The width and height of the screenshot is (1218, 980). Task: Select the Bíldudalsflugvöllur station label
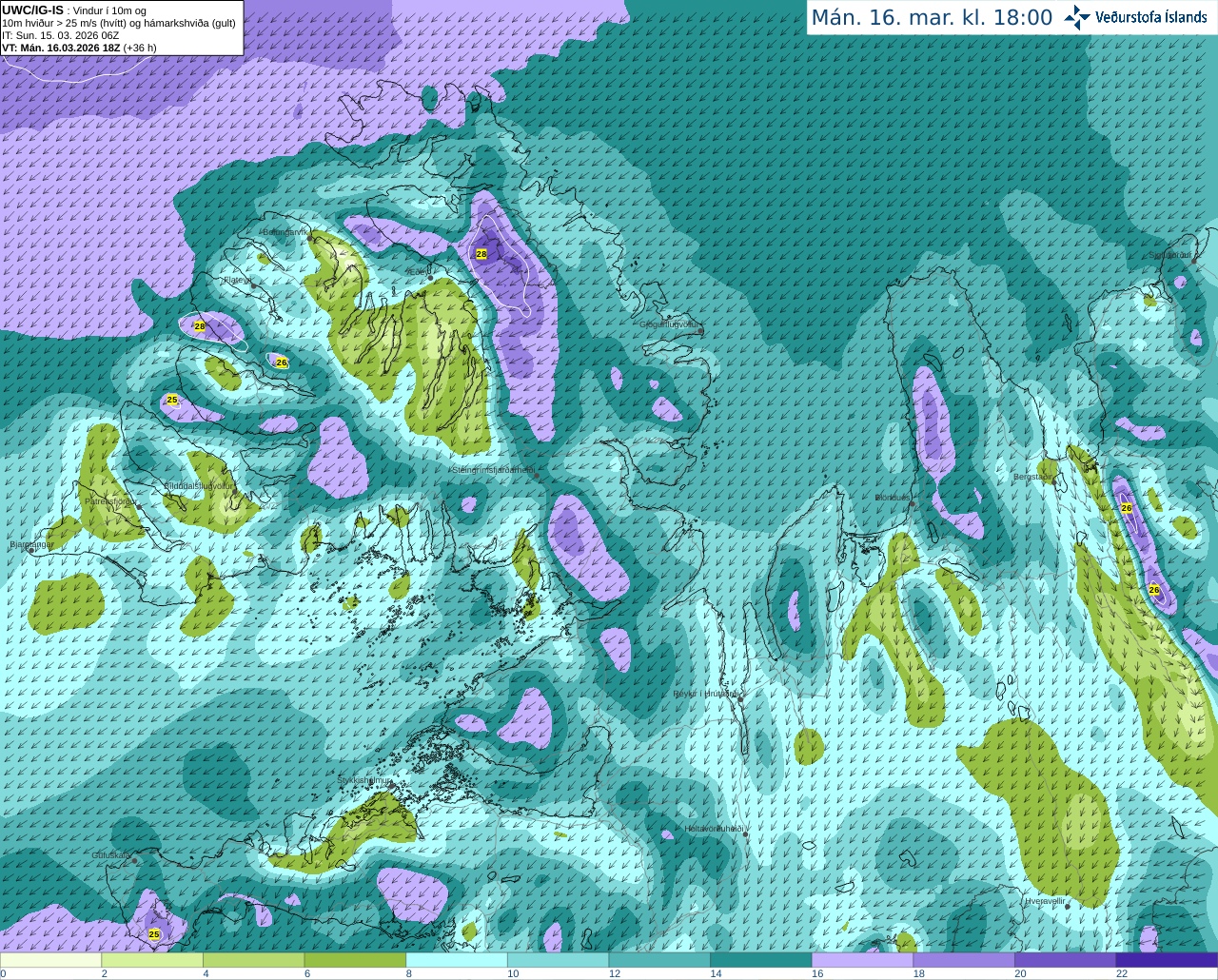(199, 484)
